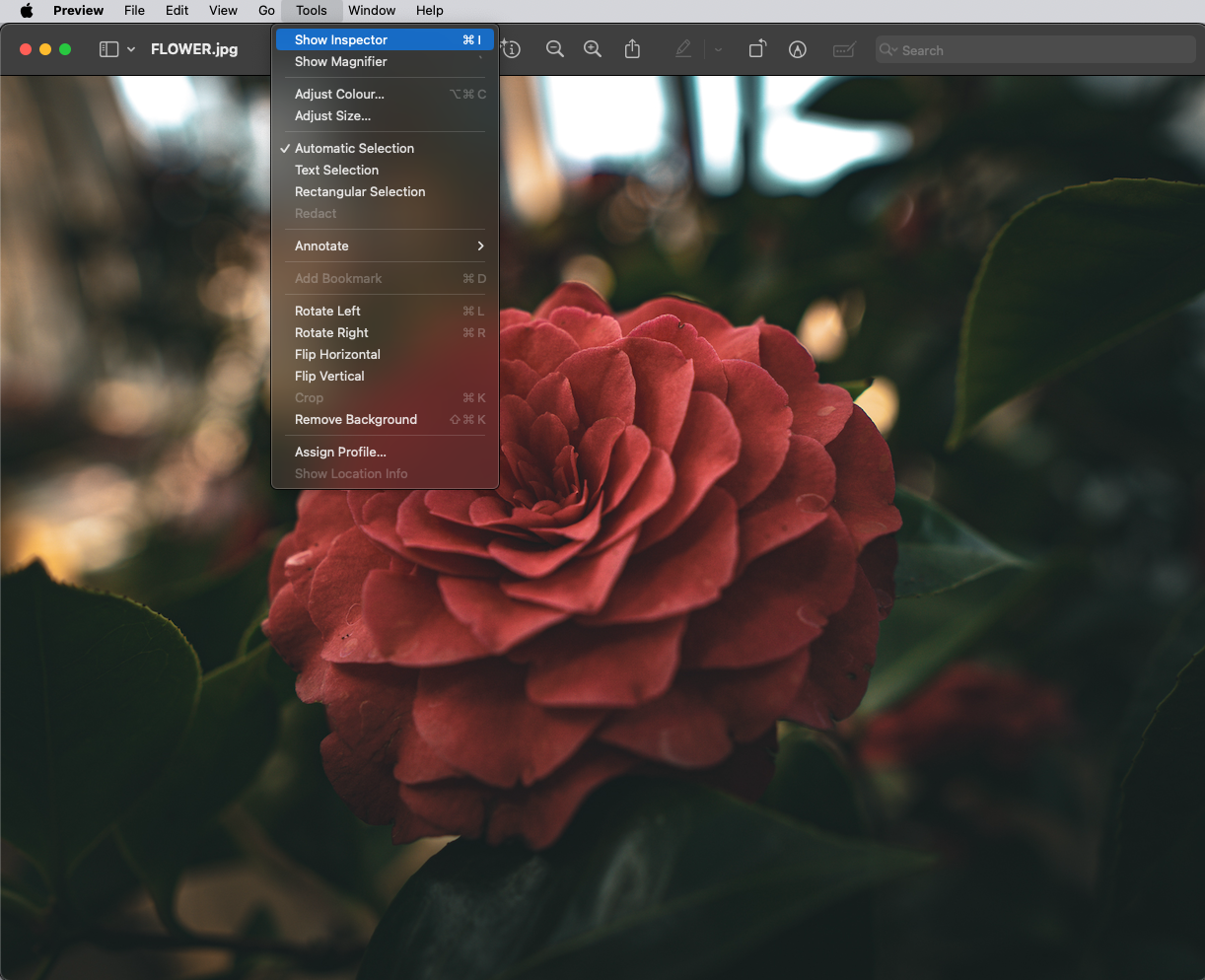Viewport: 1205px width, 980px height.
Task: Show the Markup toolbar icon
Action: click(798, 49)
